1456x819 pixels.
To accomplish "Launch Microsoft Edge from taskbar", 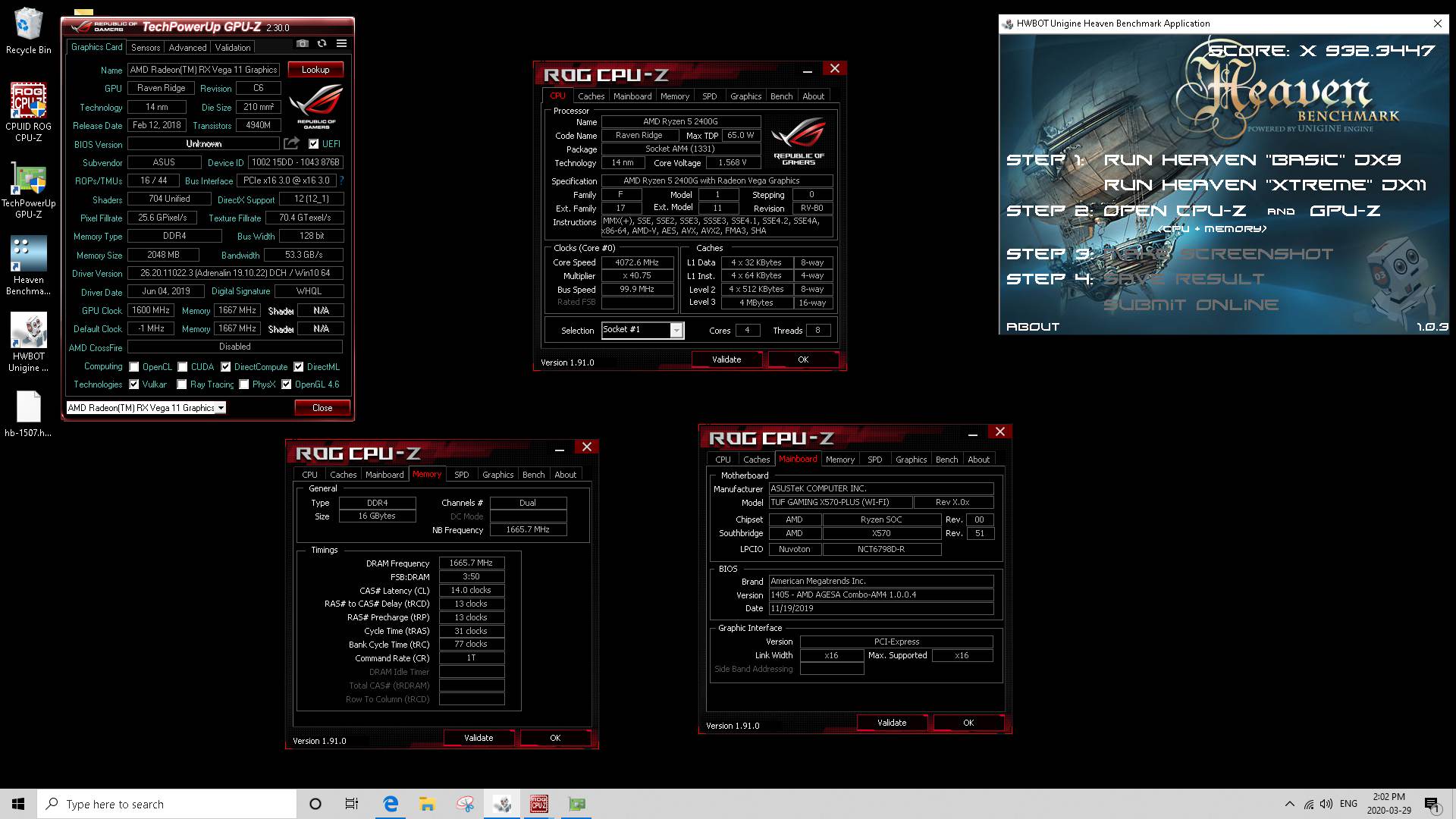I will tap(391, 804).
